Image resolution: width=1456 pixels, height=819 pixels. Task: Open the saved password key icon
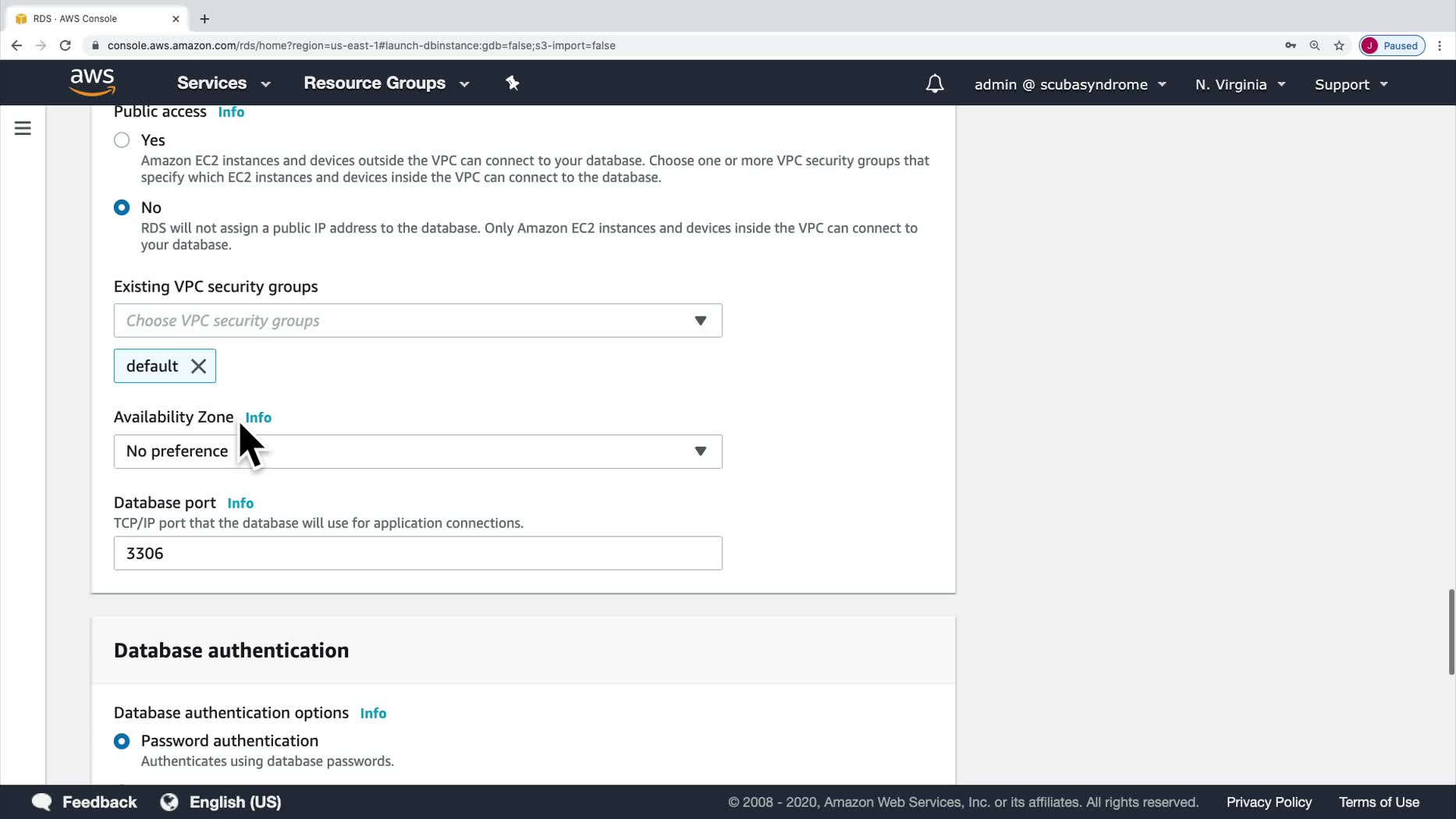(1290, 45)
